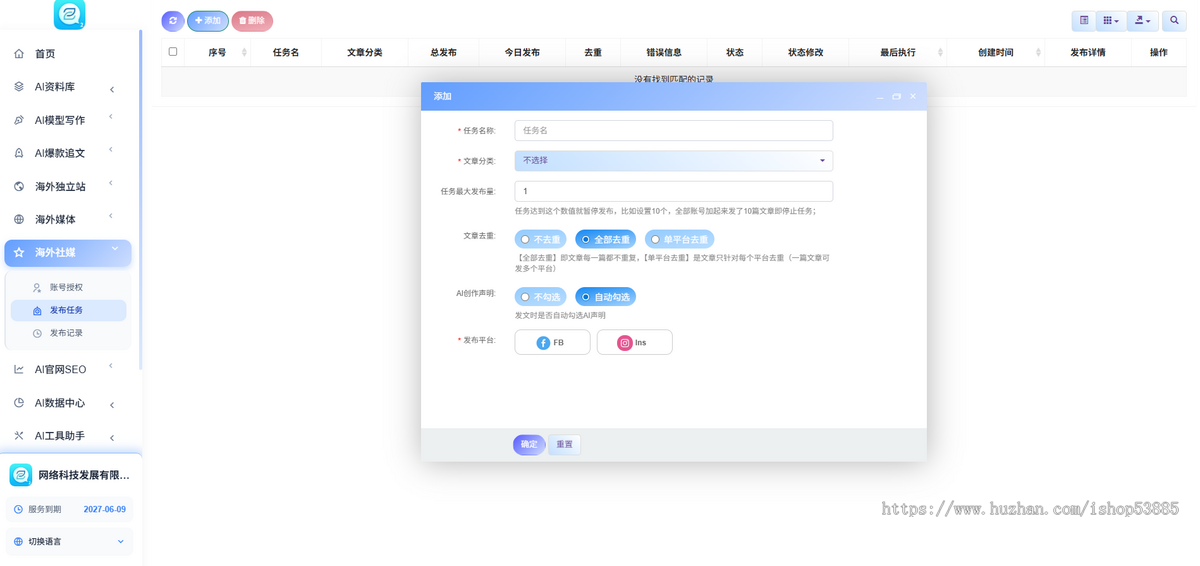This screenshot has height=566, width=1200.
Task: Sort by 序号 column header
Action: 217,52
